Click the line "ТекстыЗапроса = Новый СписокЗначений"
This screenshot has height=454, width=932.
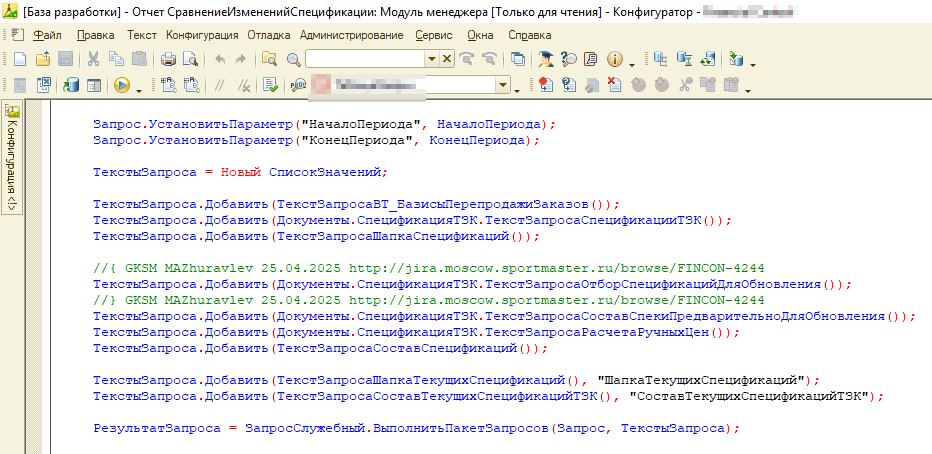(240, 172)
